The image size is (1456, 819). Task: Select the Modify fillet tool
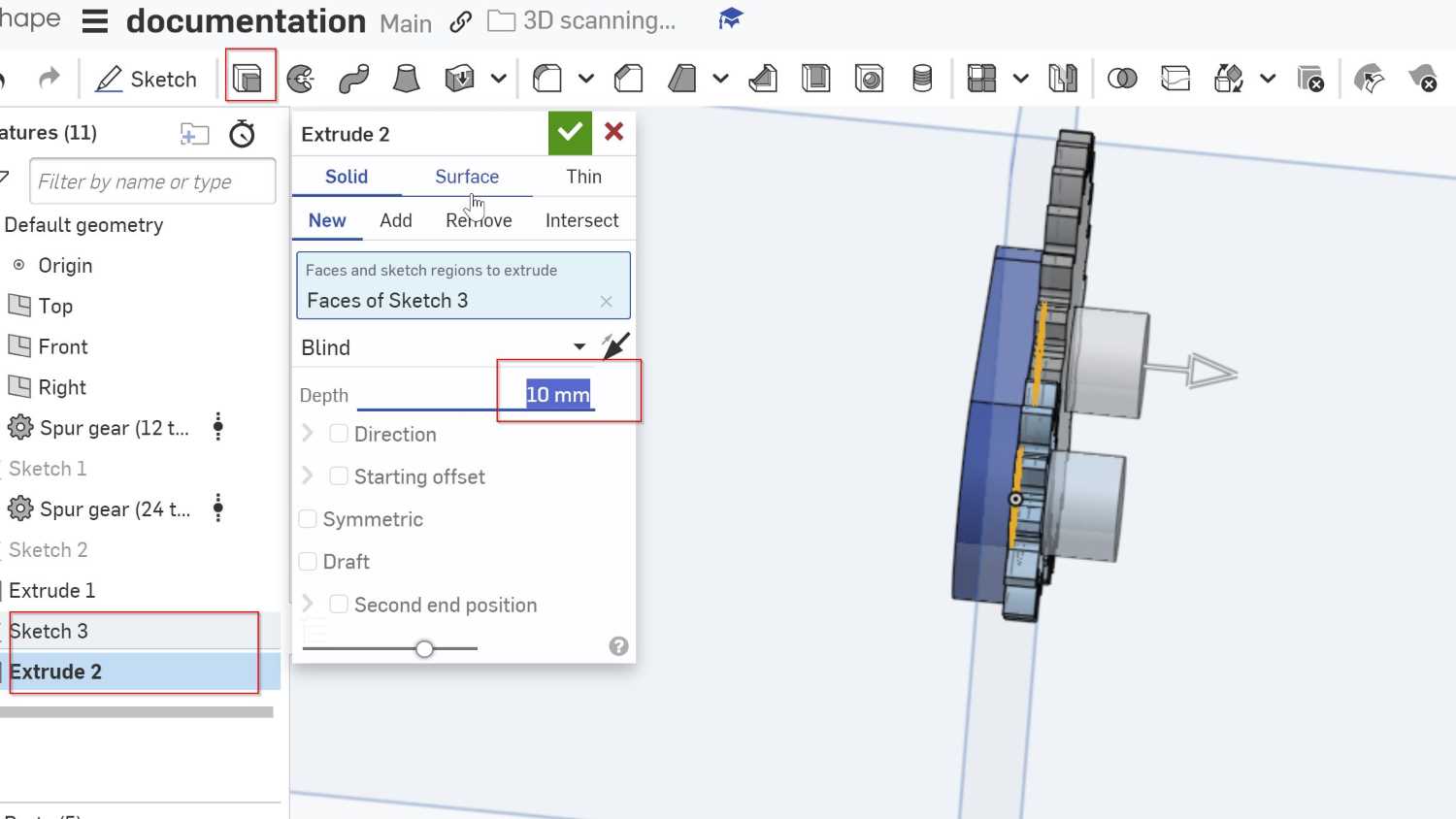coord(1369,78)
